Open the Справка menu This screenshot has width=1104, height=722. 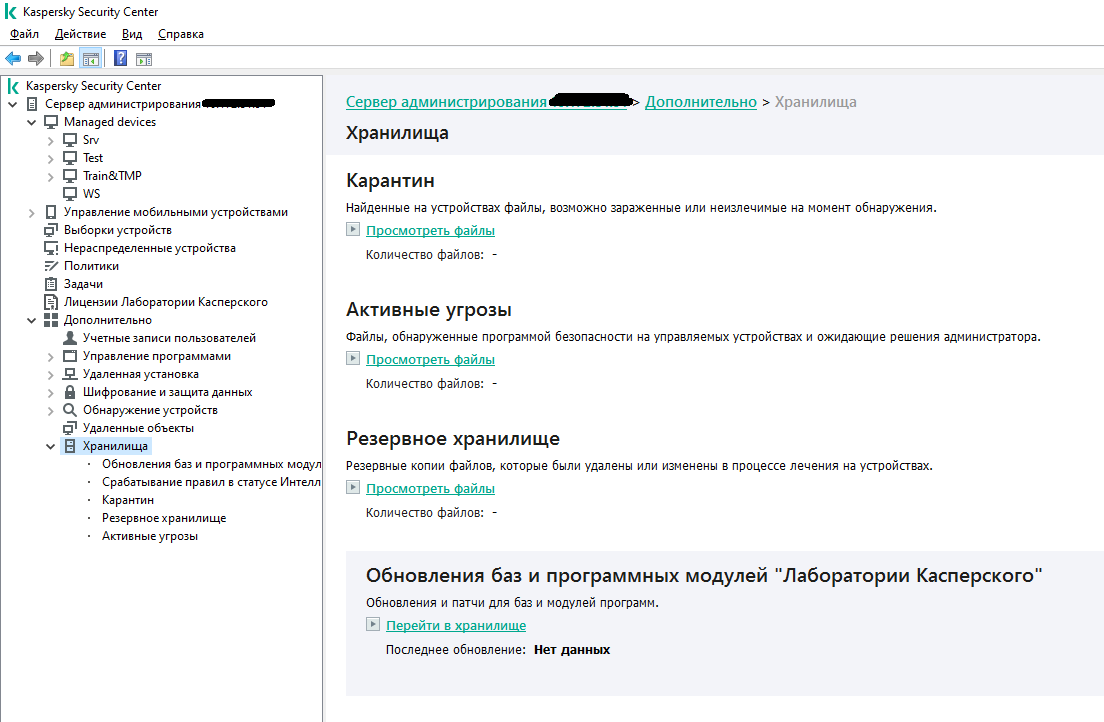(x=180, y=34)
